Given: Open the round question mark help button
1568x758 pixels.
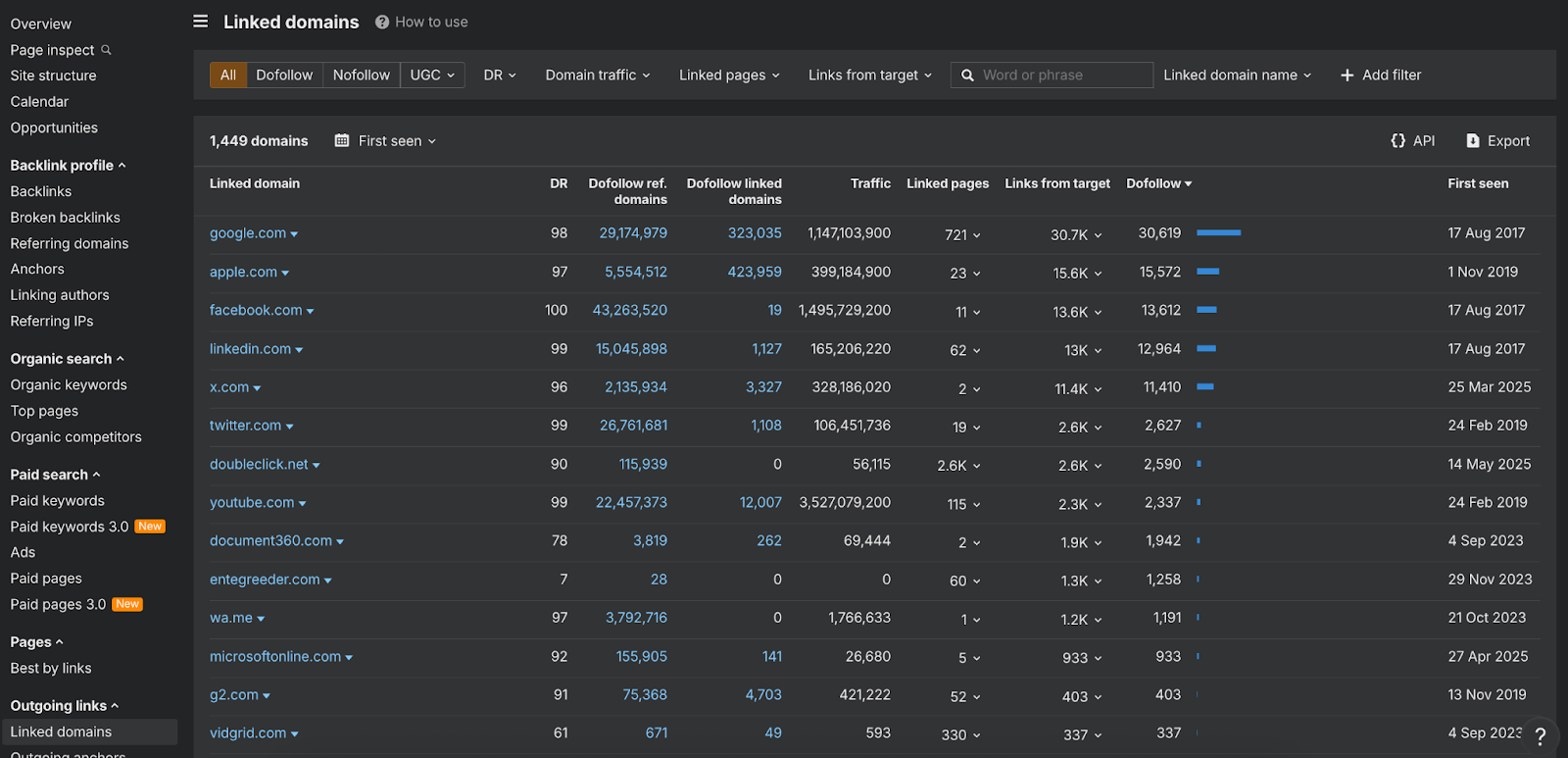Looking at the screenshot, I should point(1541,735).
